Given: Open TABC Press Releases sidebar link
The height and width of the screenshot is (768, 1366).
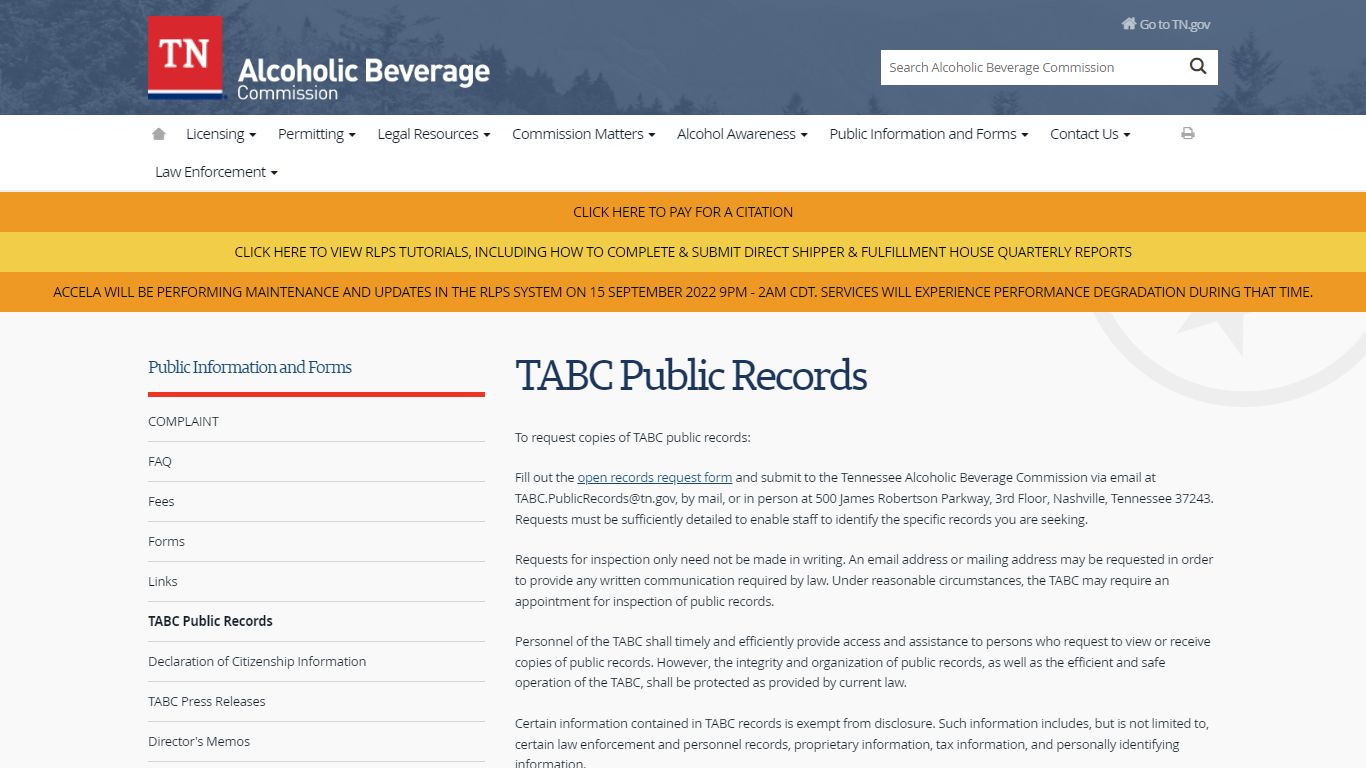Looking at the screenshot, I should tap(316, 701).
